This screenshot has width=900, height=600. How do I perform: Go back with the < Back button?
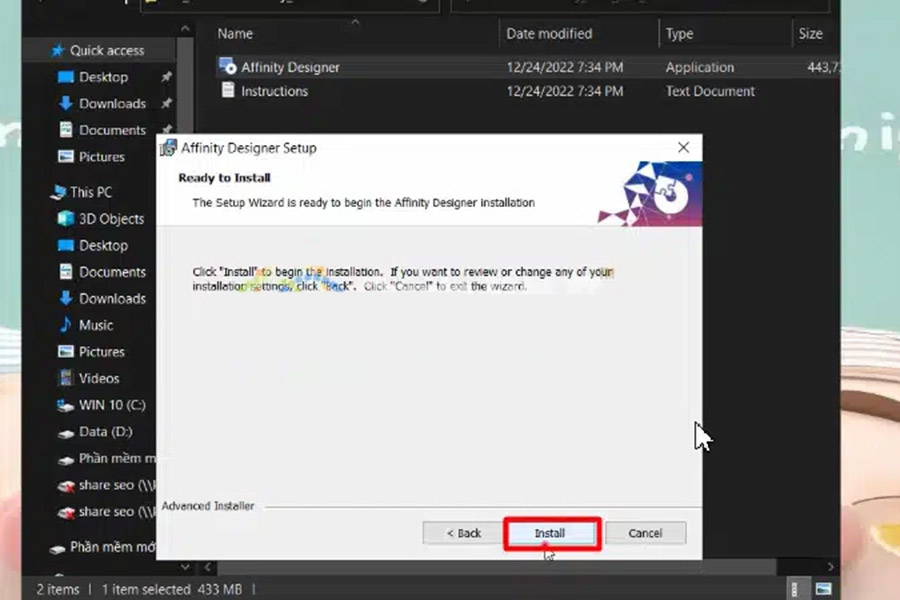464,533
